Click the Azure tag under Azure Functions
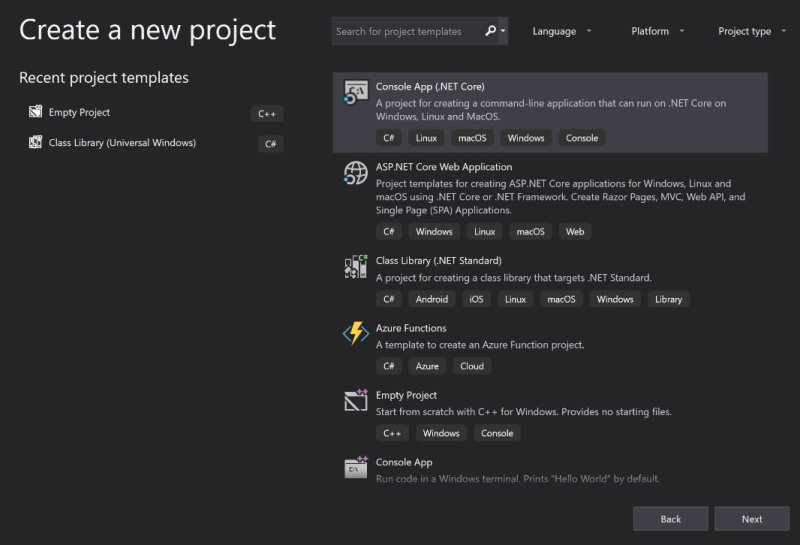The width and height of the screenshot is (800, 545). (427, 366)
